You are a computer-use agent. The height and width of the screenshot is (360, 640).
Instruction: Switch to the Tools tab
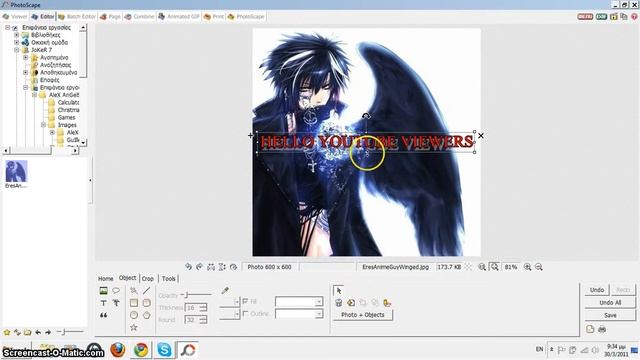168,279
